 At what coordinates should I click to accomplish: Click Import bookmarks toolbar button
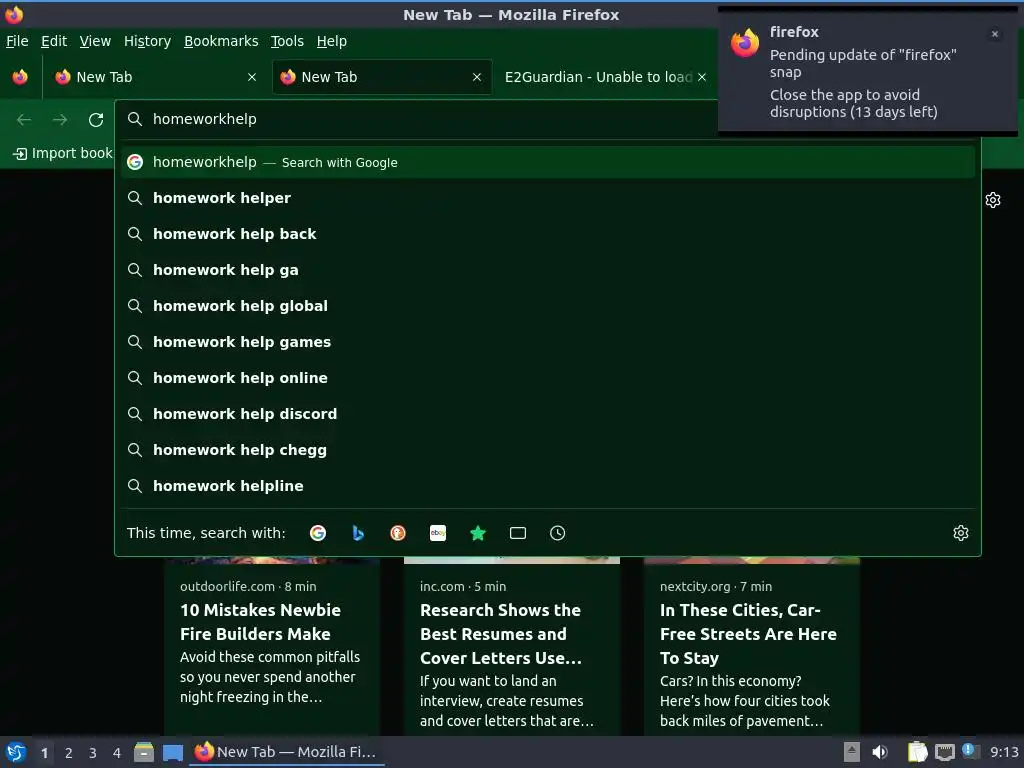tap(62, 153)
